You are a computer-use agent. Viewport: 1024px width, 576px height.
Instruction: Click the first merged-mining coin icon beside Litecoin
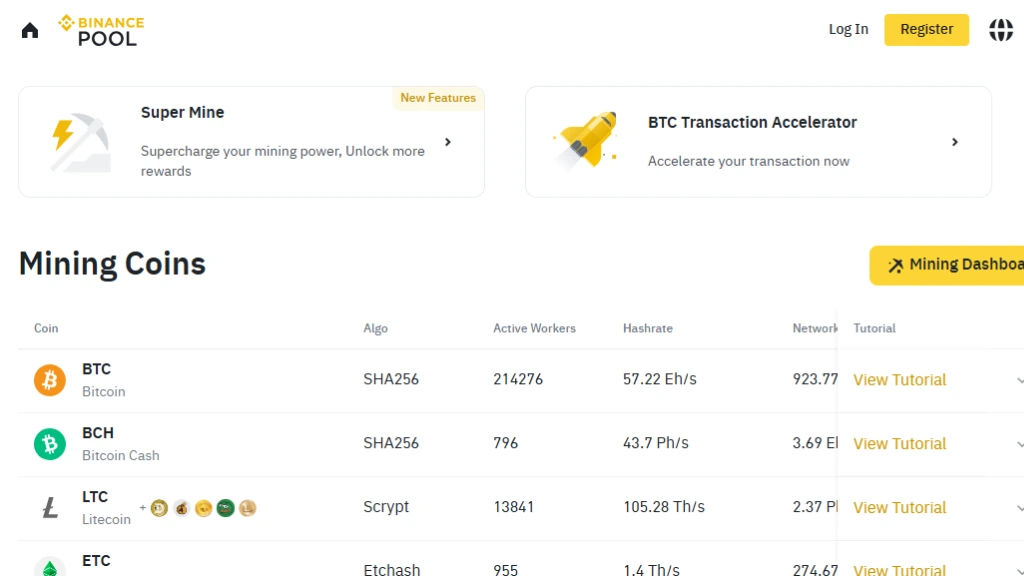[159, 508]
